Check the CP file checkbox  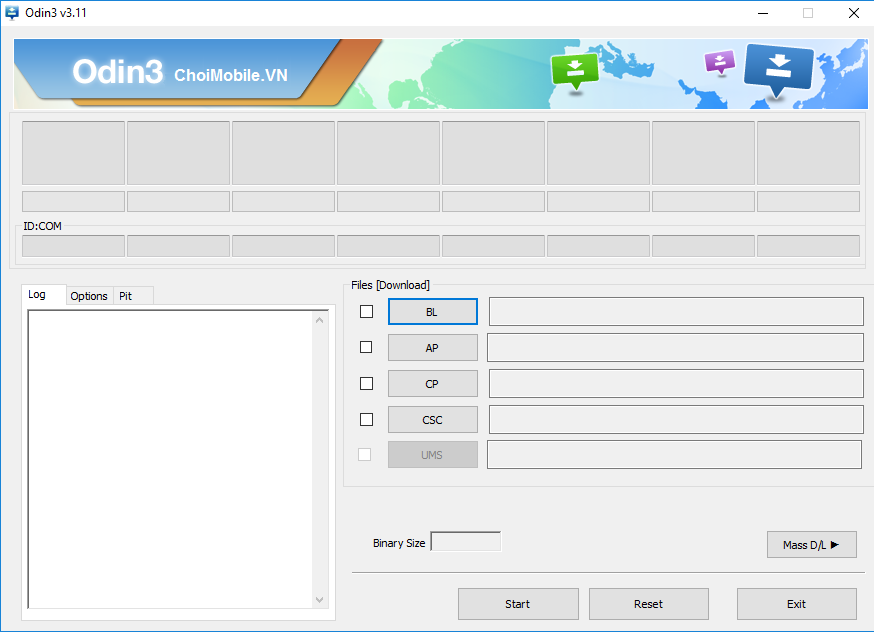366,383
